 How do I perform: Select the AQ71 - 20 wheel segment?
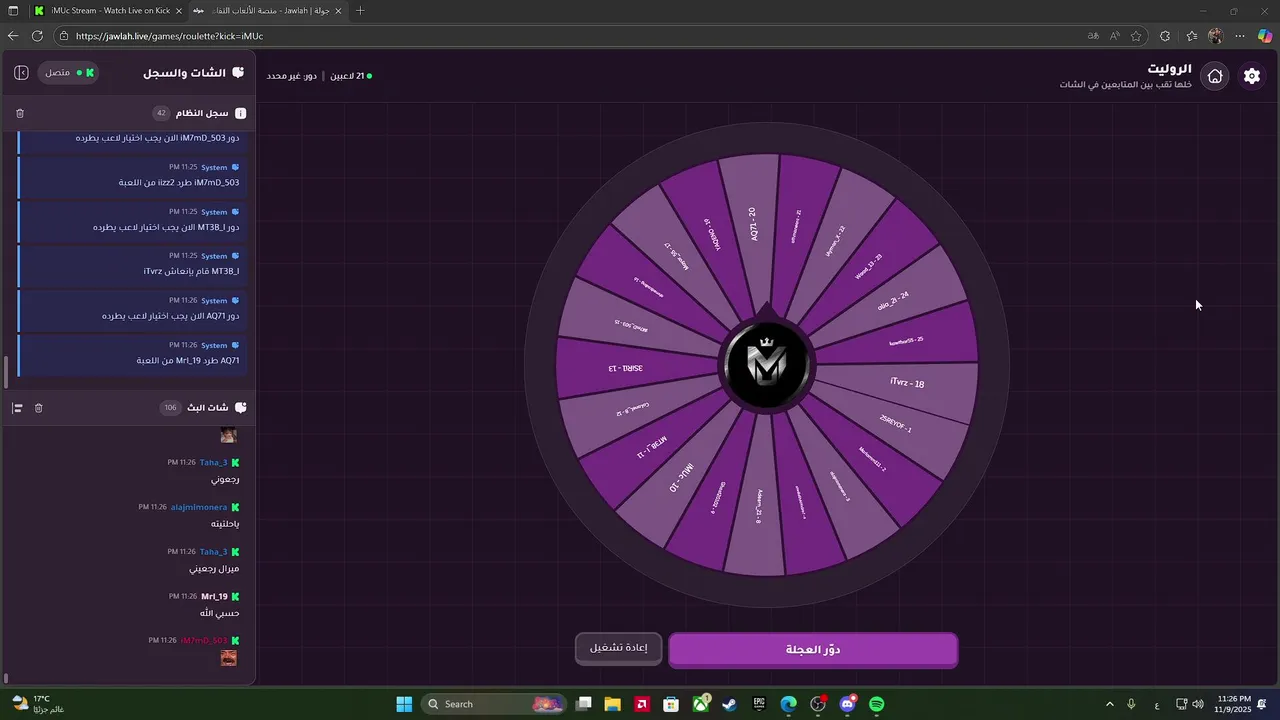[x=752, y=222]
